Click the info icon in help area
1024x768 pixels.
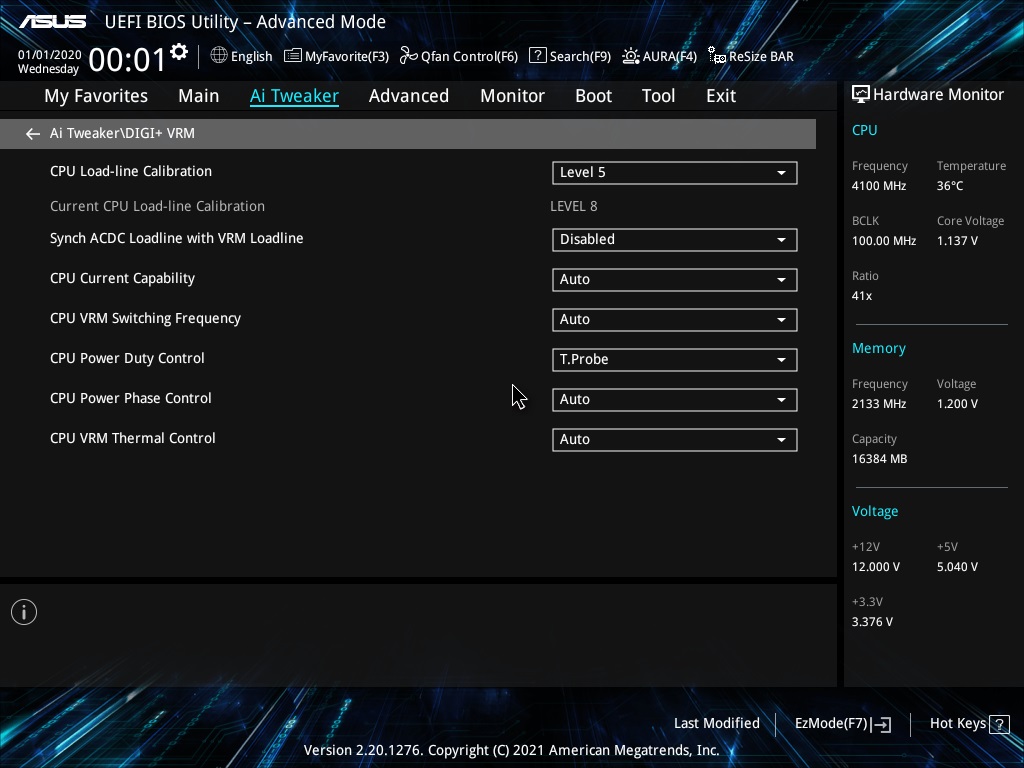(x=24, y=612)
